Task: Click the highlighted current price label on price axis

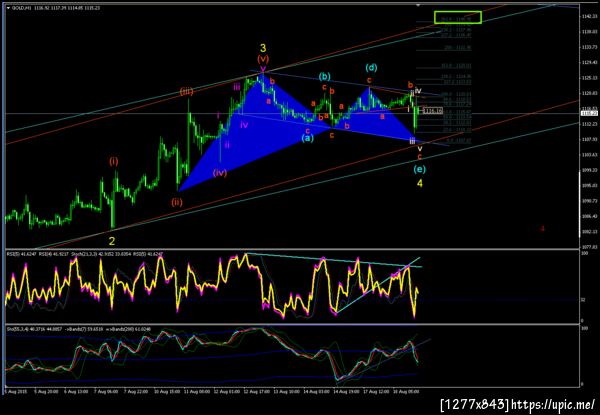Action: click(590, 113)
